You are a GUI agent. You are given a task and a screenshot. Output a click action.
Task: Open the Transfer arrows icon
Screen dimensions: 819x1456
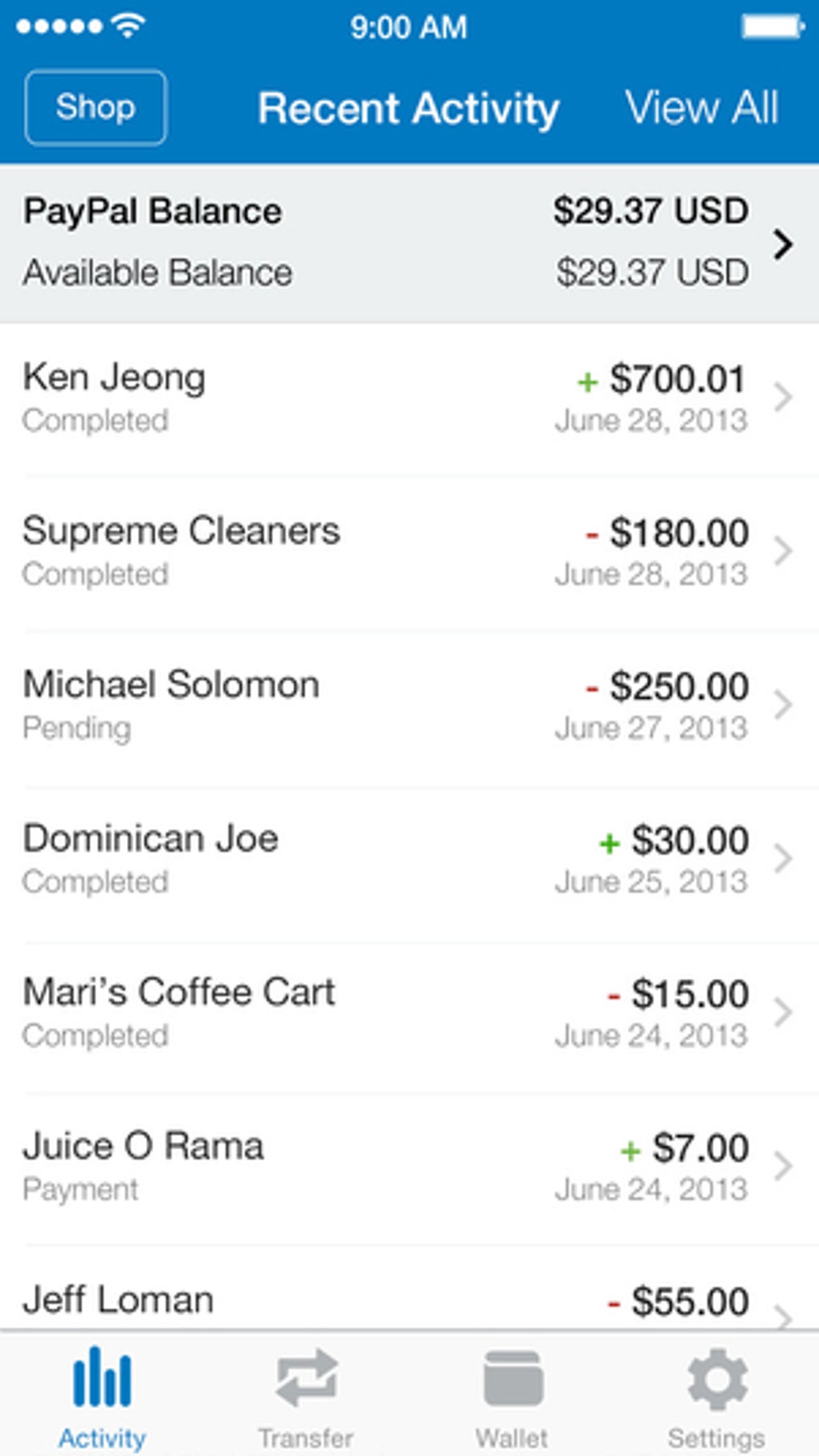tap(306, 1378)
